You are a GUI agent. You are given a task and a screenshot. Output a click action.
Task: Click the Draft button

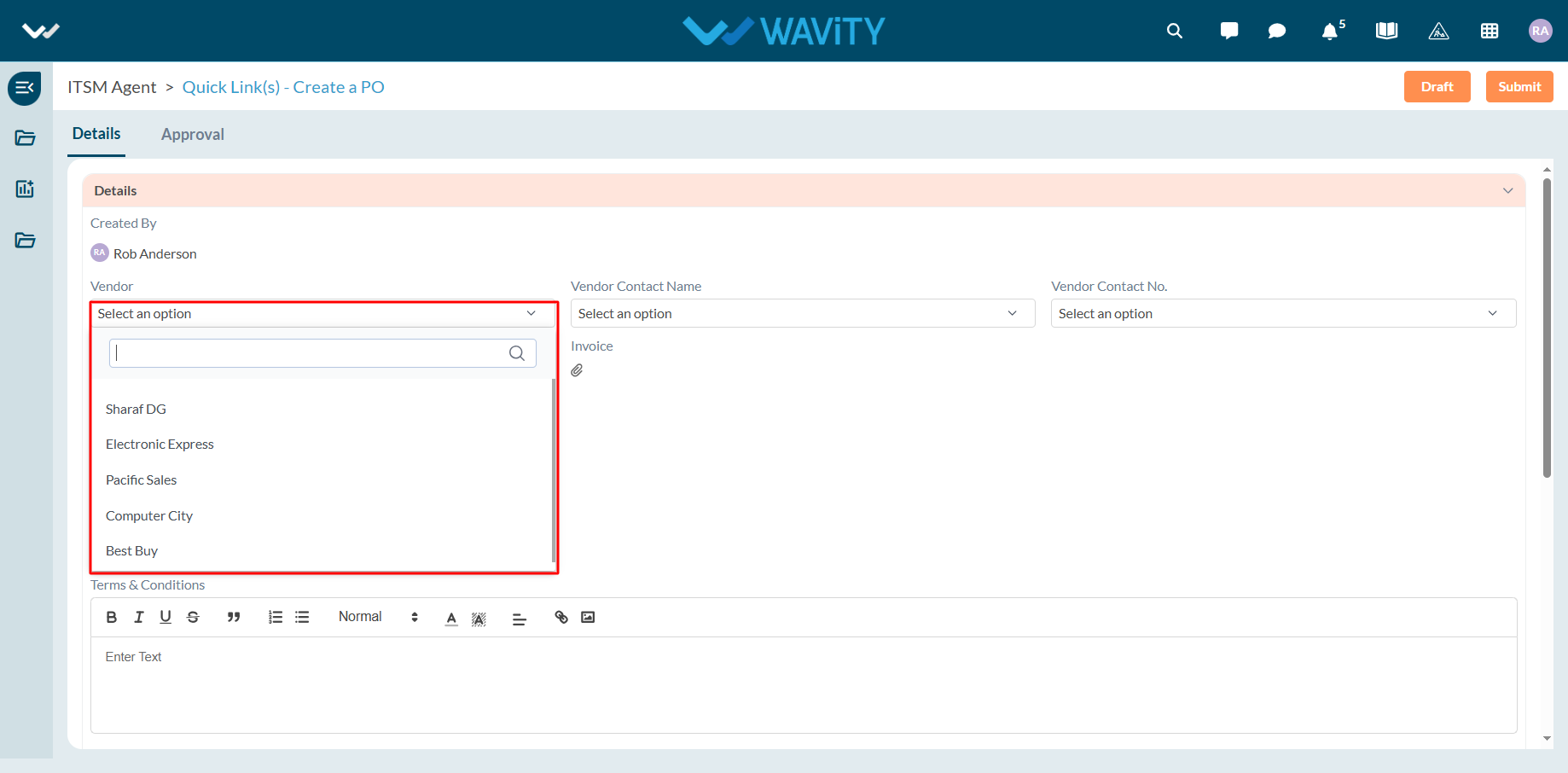(x=1437, y=87)
